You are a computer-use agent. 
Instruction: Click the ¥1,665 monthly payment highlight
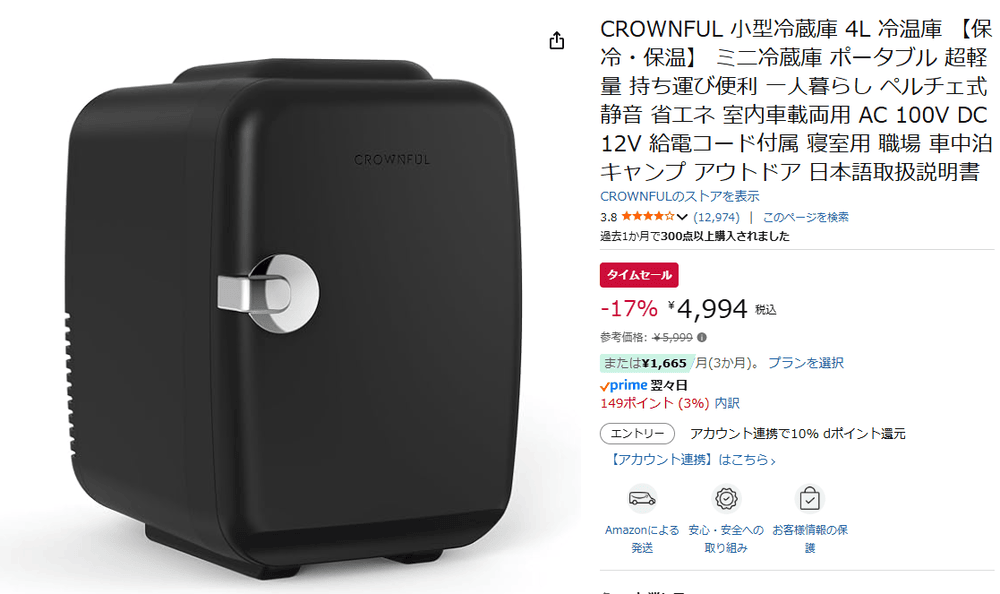coord(645,363)
